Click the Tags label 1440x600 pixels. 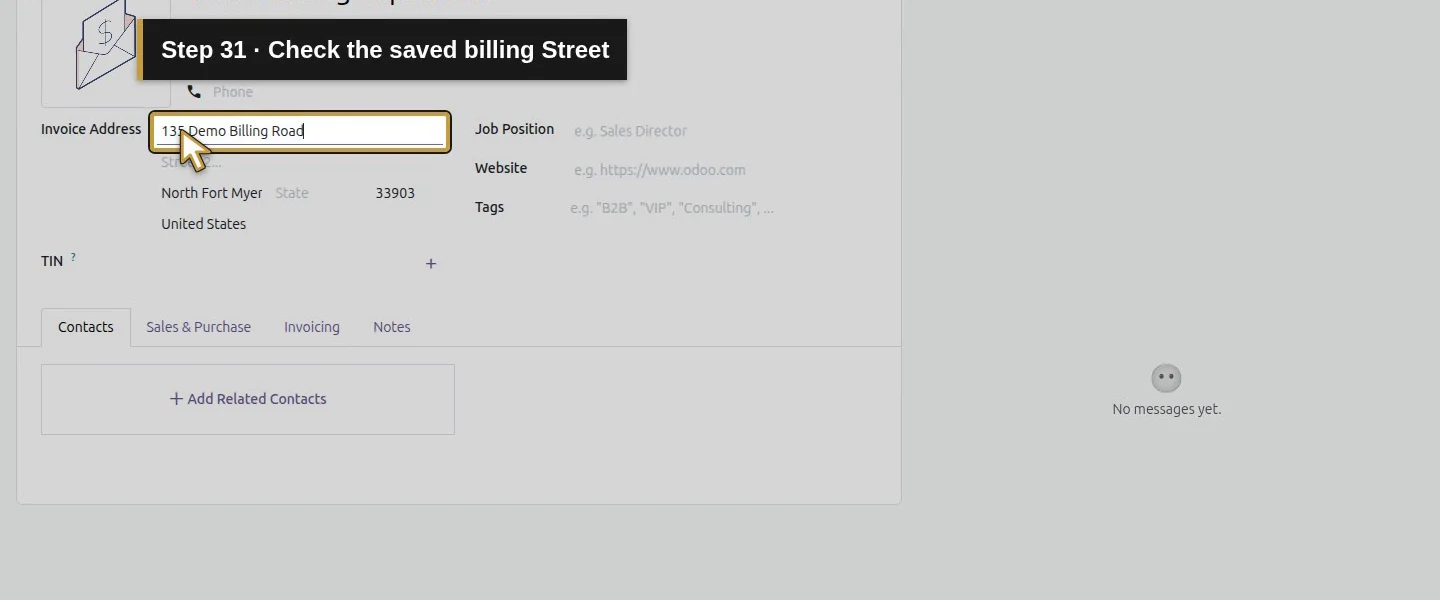(489, 207)
